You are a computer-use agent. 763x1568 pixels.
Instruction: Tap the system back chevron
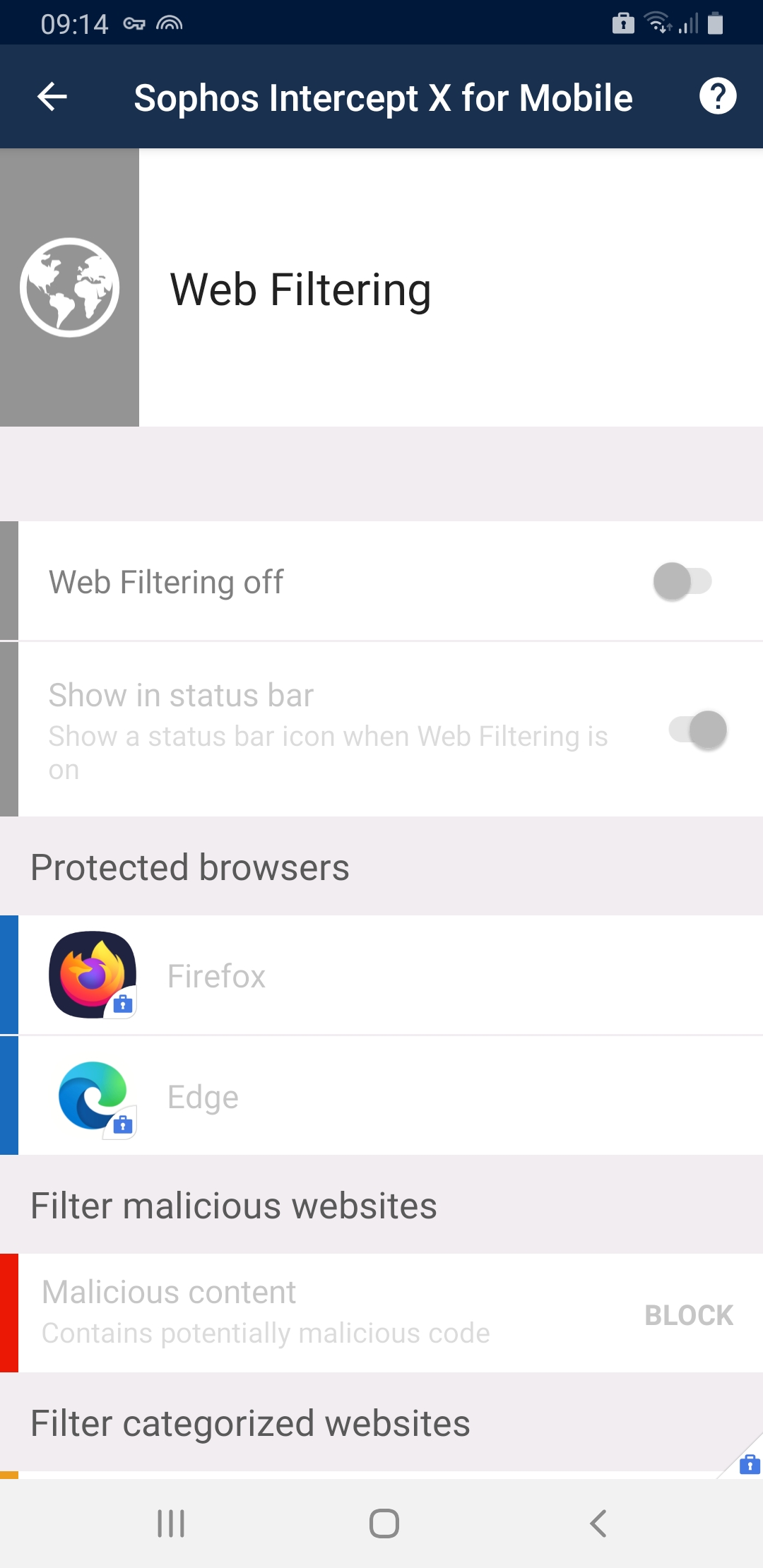point(598,1524)
